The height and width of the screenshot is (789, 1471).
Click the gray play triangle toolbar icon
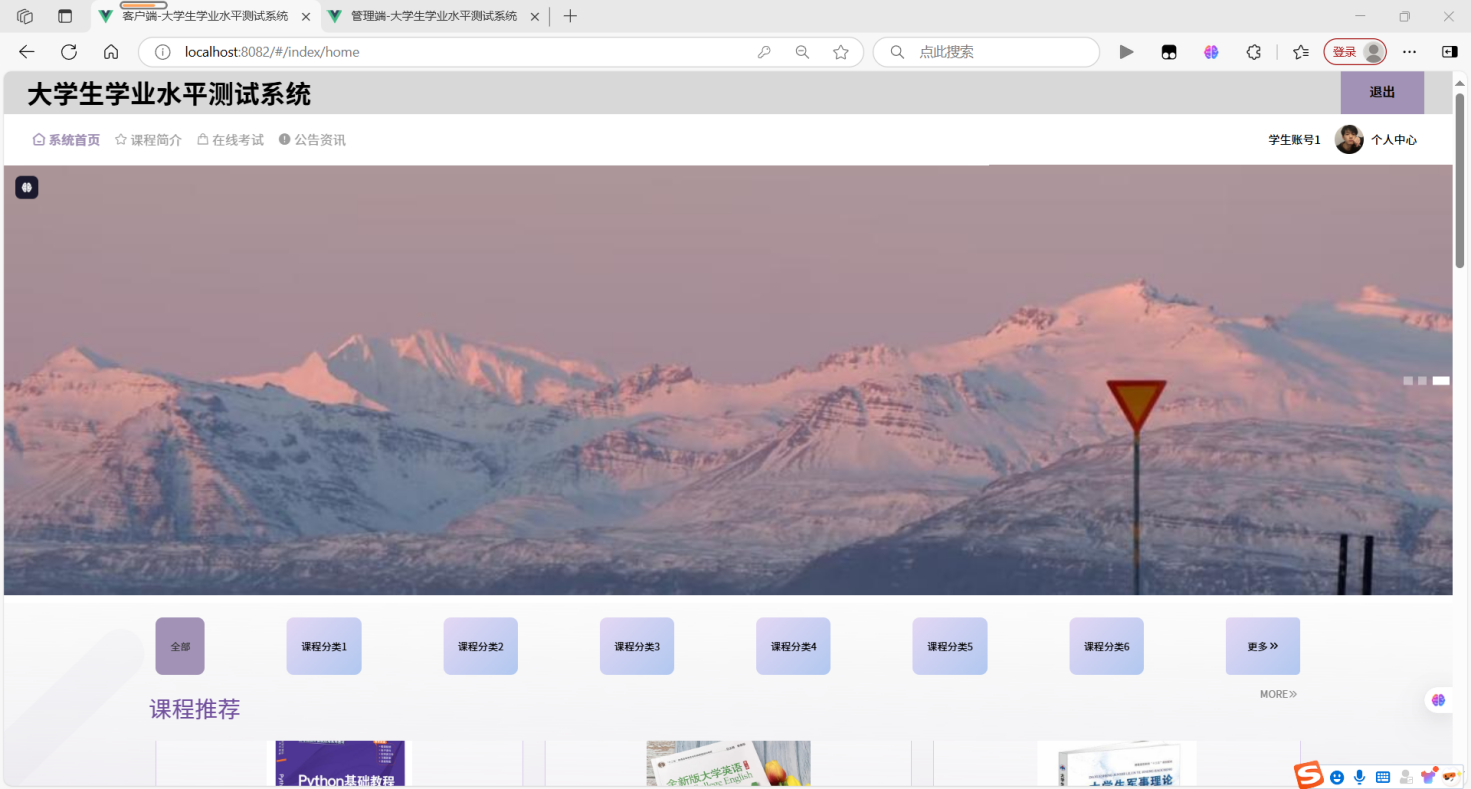coord(1126,52)
